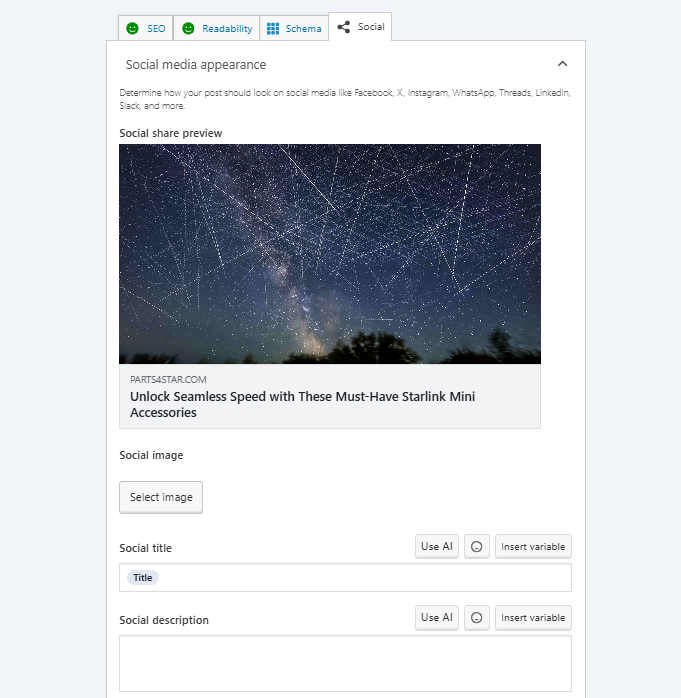Click Use AI for the Social title

pyautogui.click(x=437, y=547)
